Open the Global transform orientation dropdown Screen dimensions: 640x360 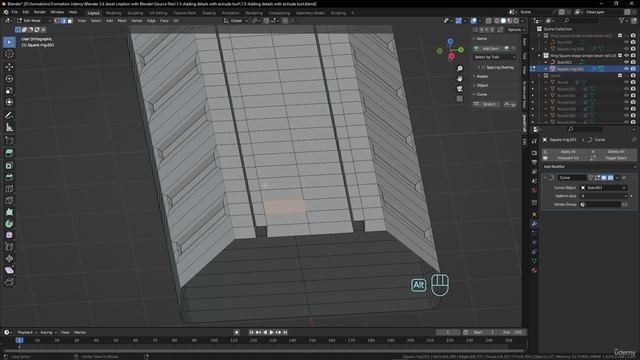click(x=236, y=20)
